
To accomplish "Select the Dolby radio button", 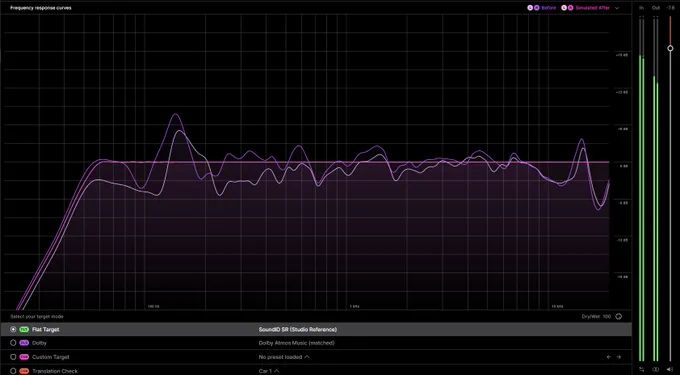I will click(13, 343).
